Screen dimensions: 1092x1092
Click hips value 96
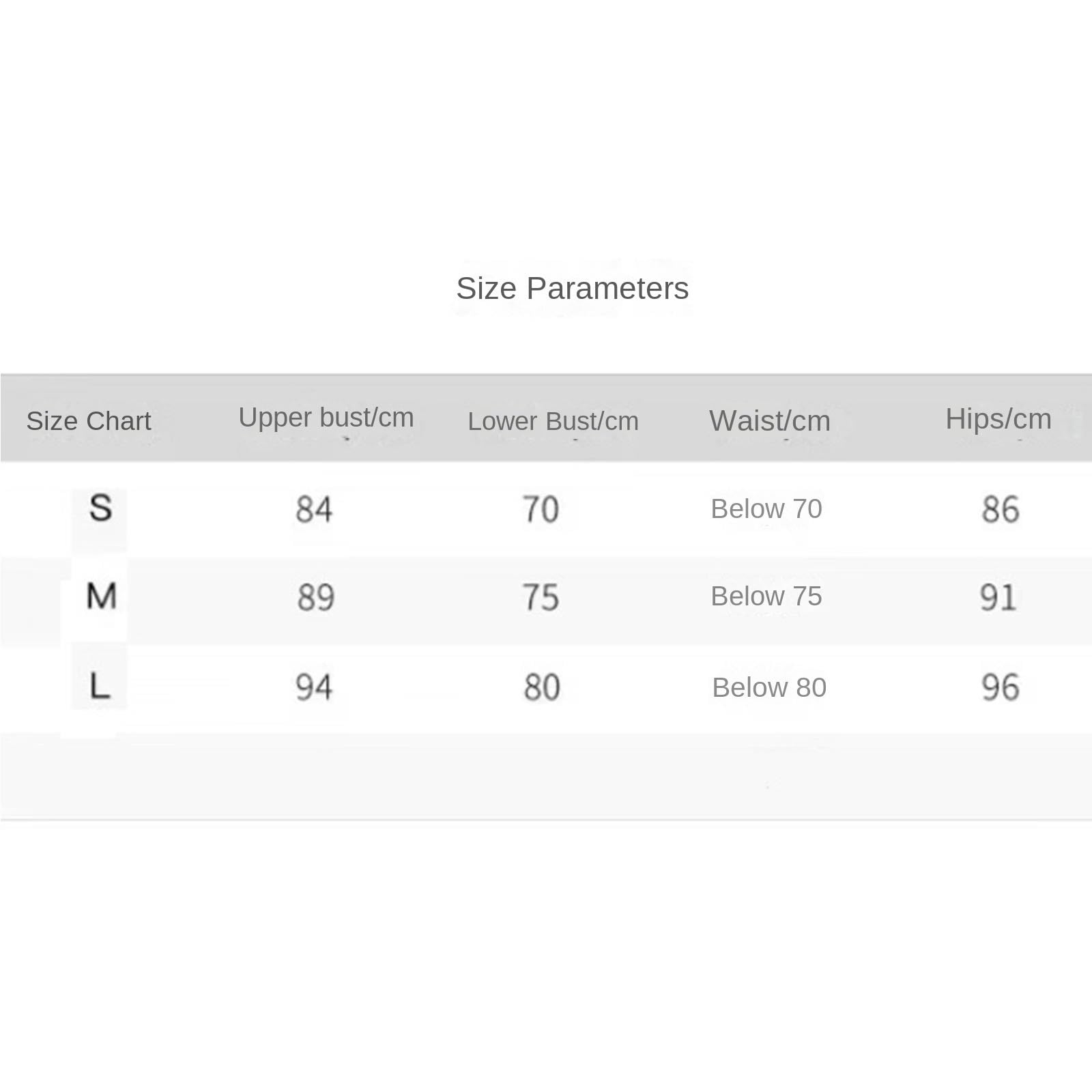click(1001, 687)
